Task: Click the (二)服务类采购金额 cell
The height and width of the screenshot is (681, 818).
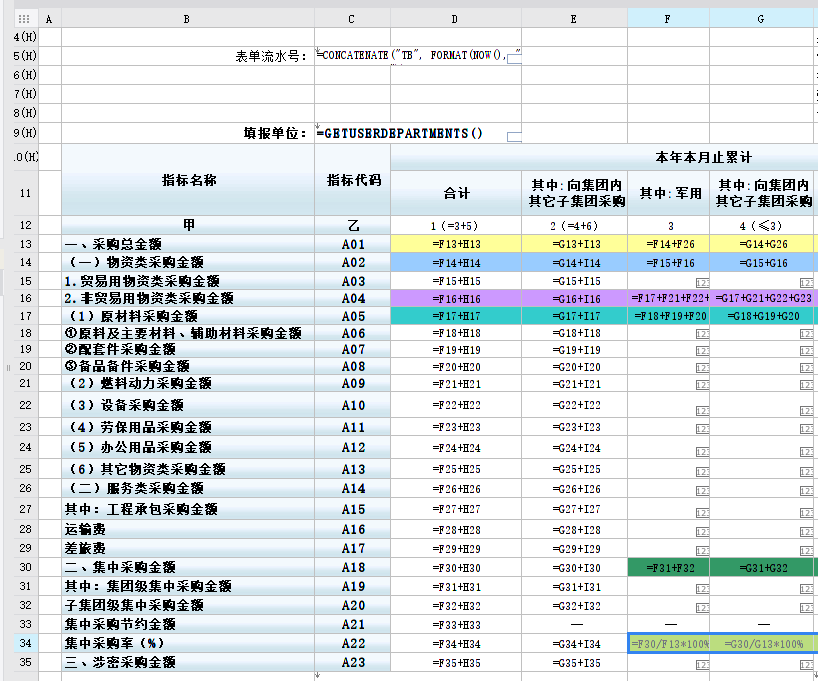Action: coord(188,488)
